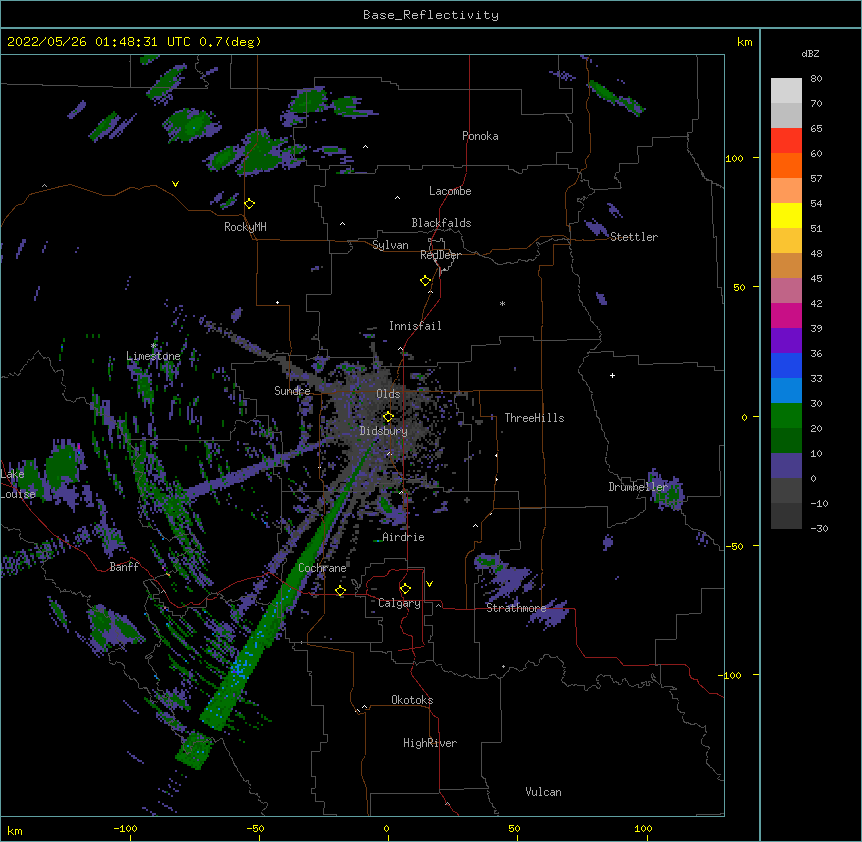
Task: Click the 80 value in the dBZ legend
Action: [x=816, y=79]
